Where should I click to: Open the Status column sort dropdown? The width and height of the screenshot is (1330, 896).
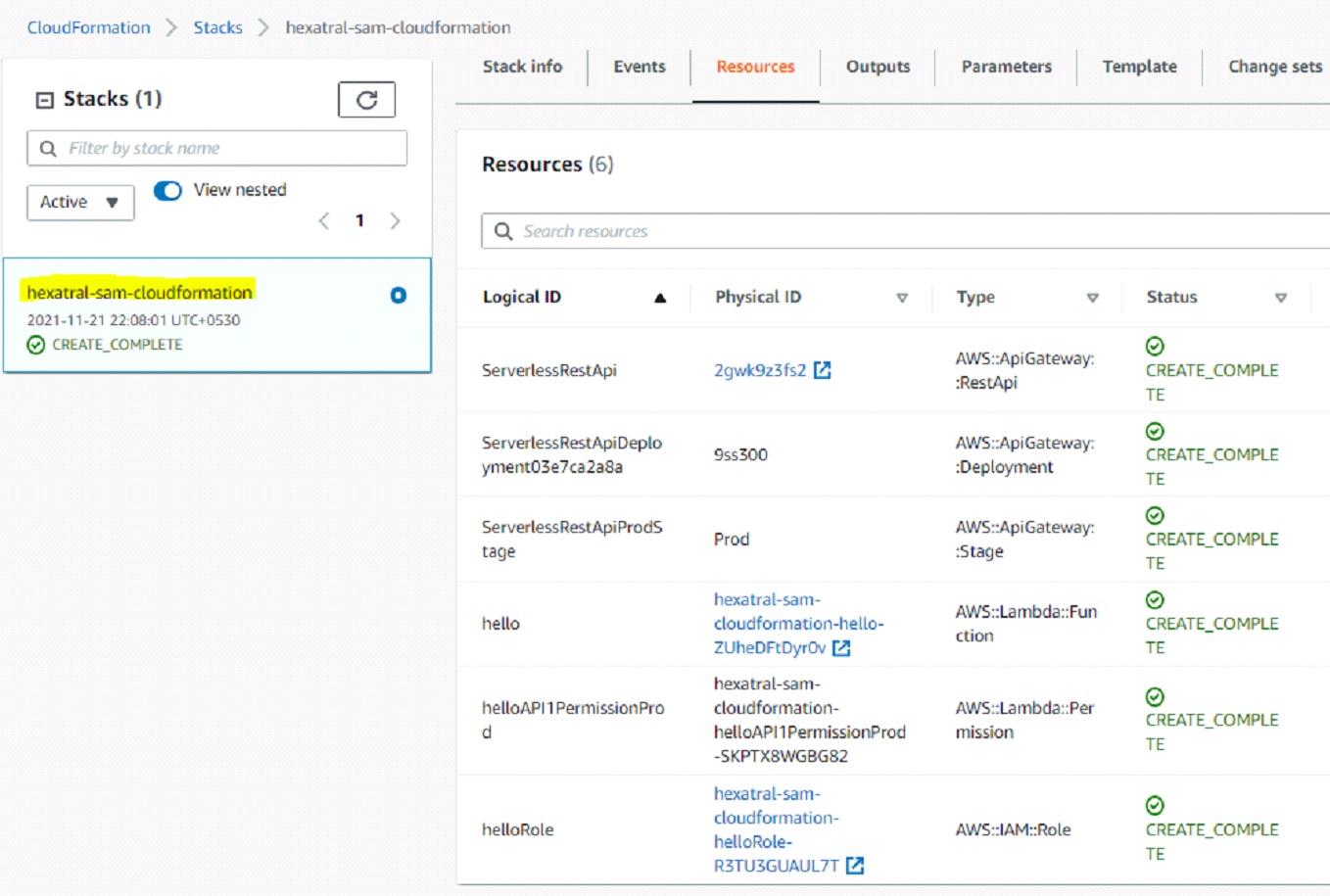click(x=1280, y=298)
